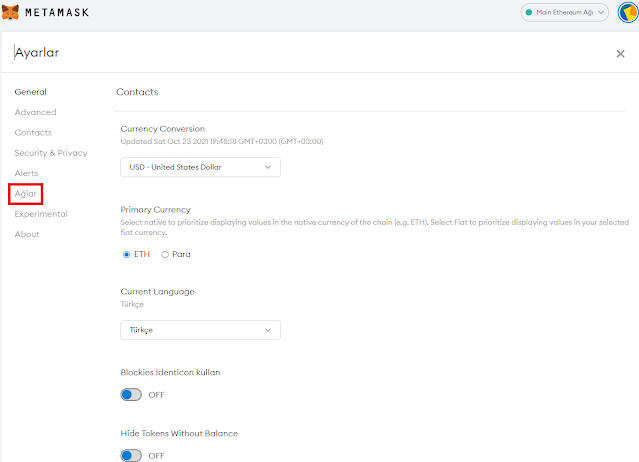Go to the Contacts settings tab

point(33,132)
